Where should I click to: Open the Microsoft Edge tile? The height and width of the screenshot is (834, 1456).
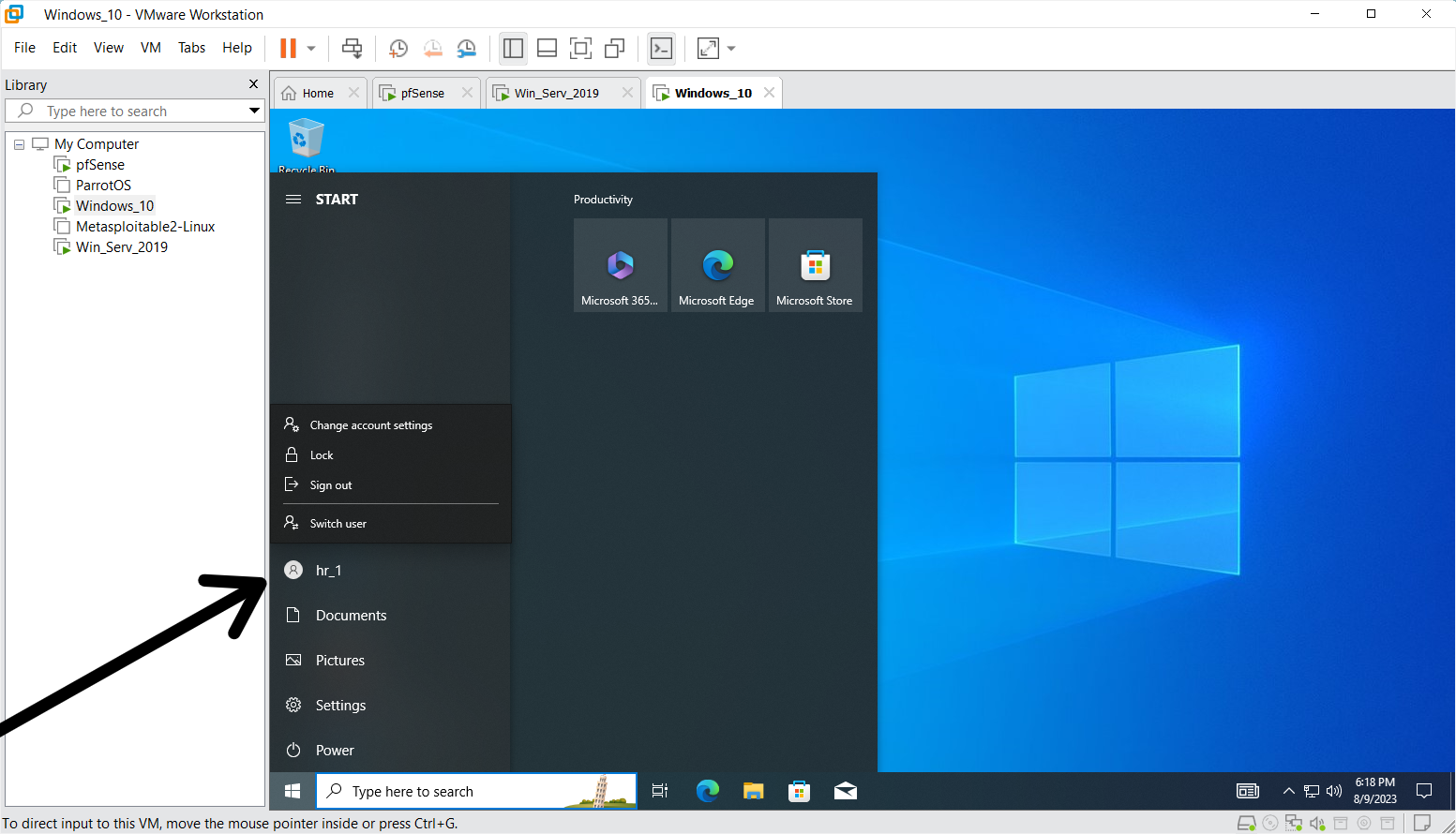(x=718, y=265)
